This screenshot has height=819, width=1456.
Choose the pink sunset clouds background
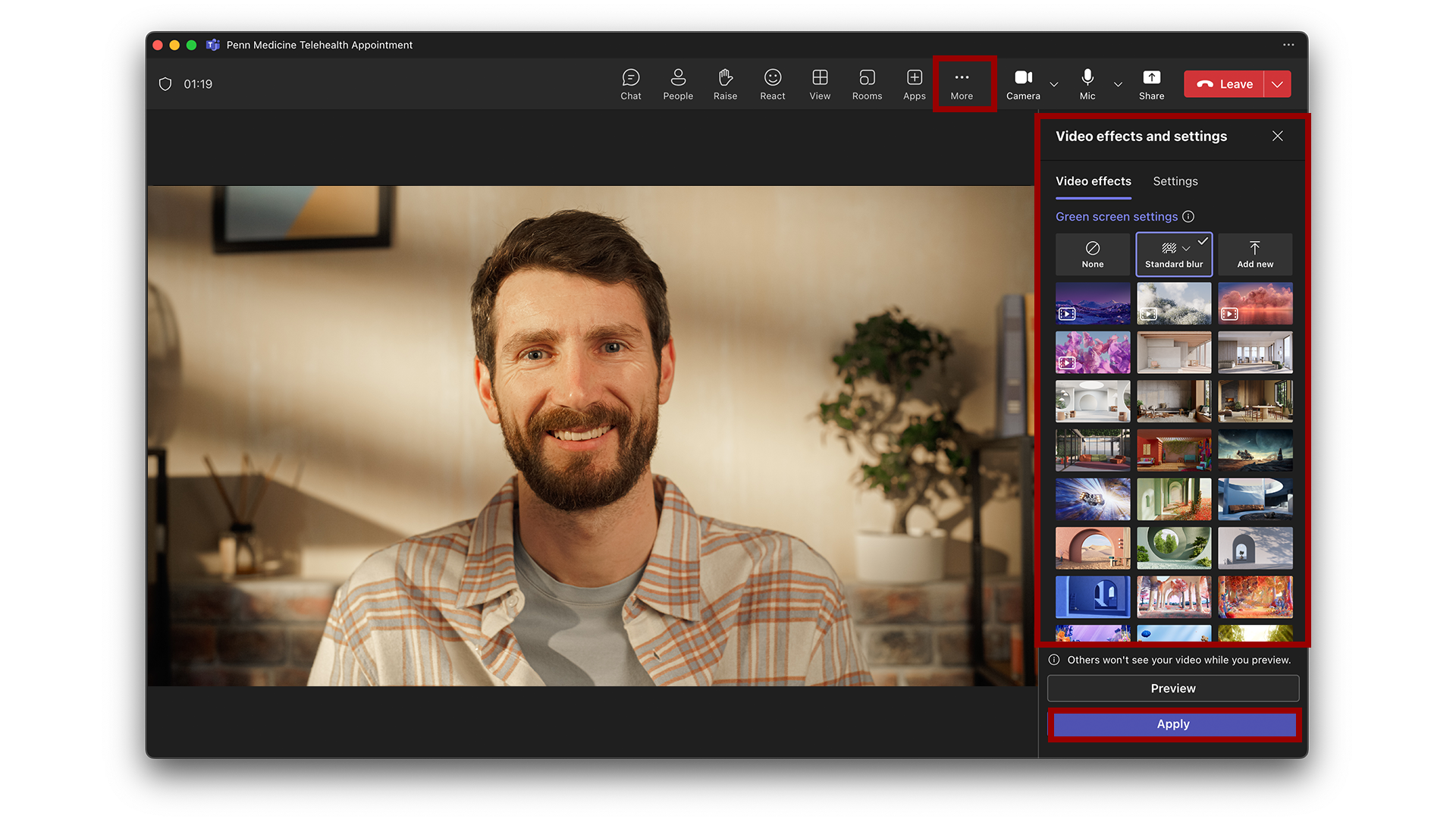1255,303
